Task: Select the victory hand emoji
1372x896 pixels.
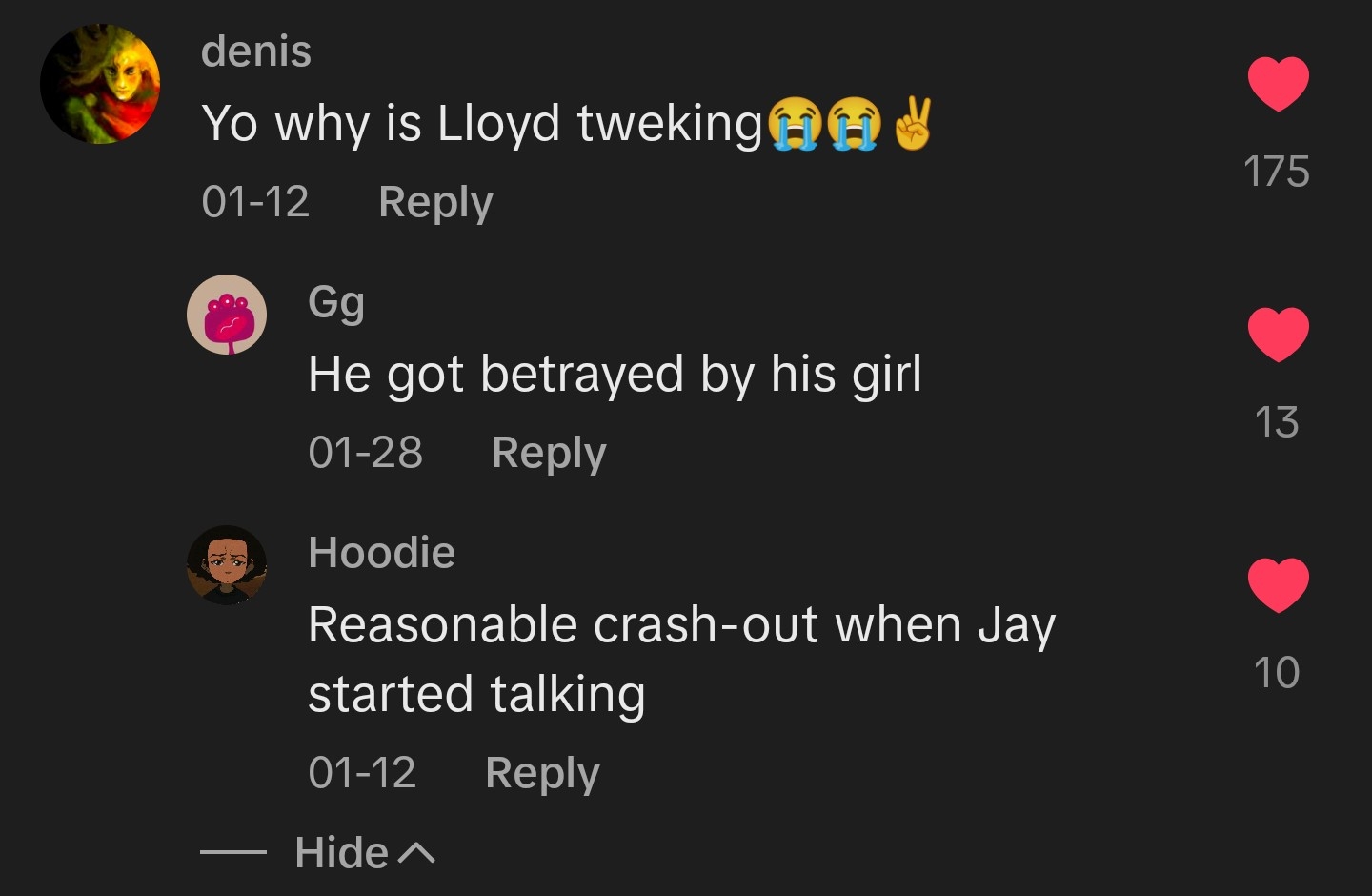Action: click(912, 124)
